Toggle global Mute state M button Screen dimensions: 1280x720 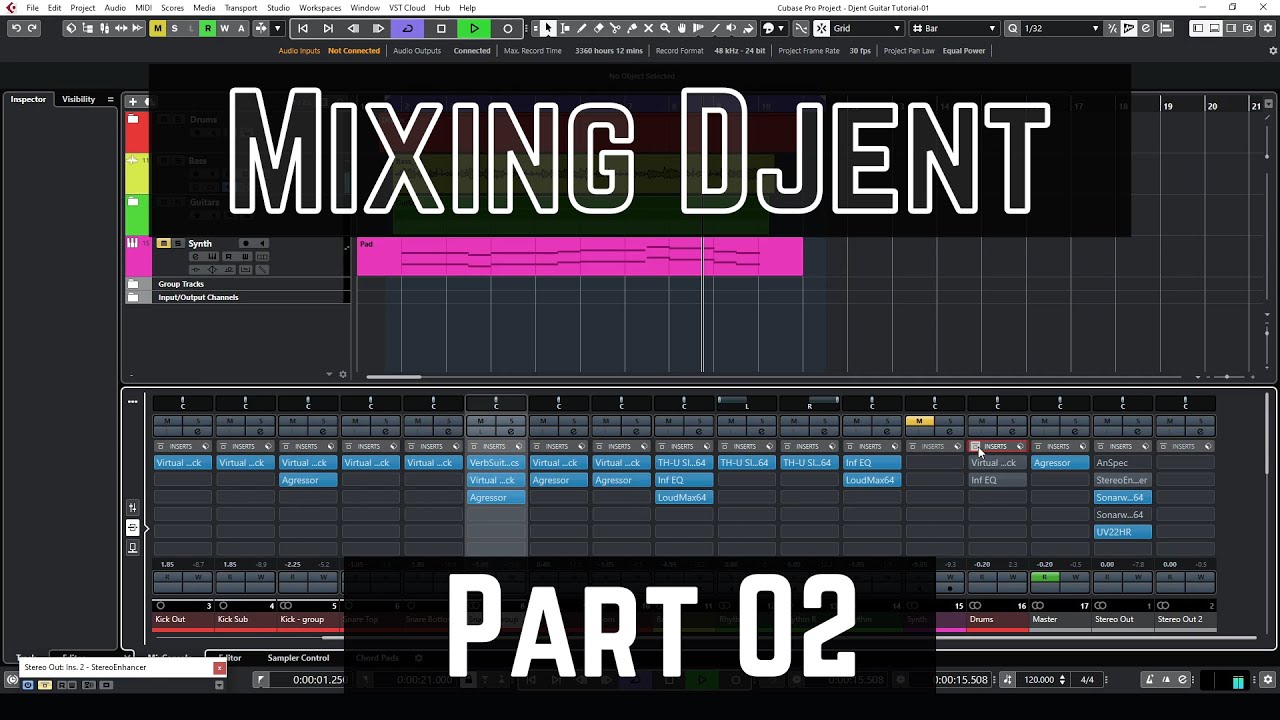point(157,28)
